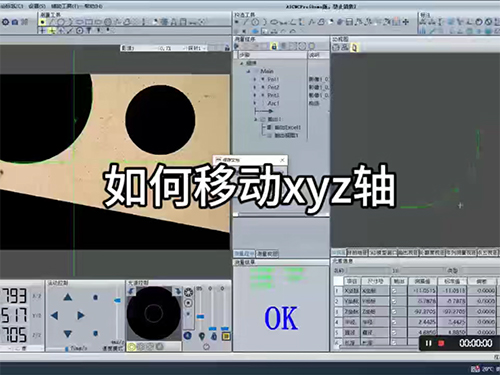Expand the Pnt1 tree node
Image resolution: width=500 pixels, height=375 pixels.
tap(255, 79)
